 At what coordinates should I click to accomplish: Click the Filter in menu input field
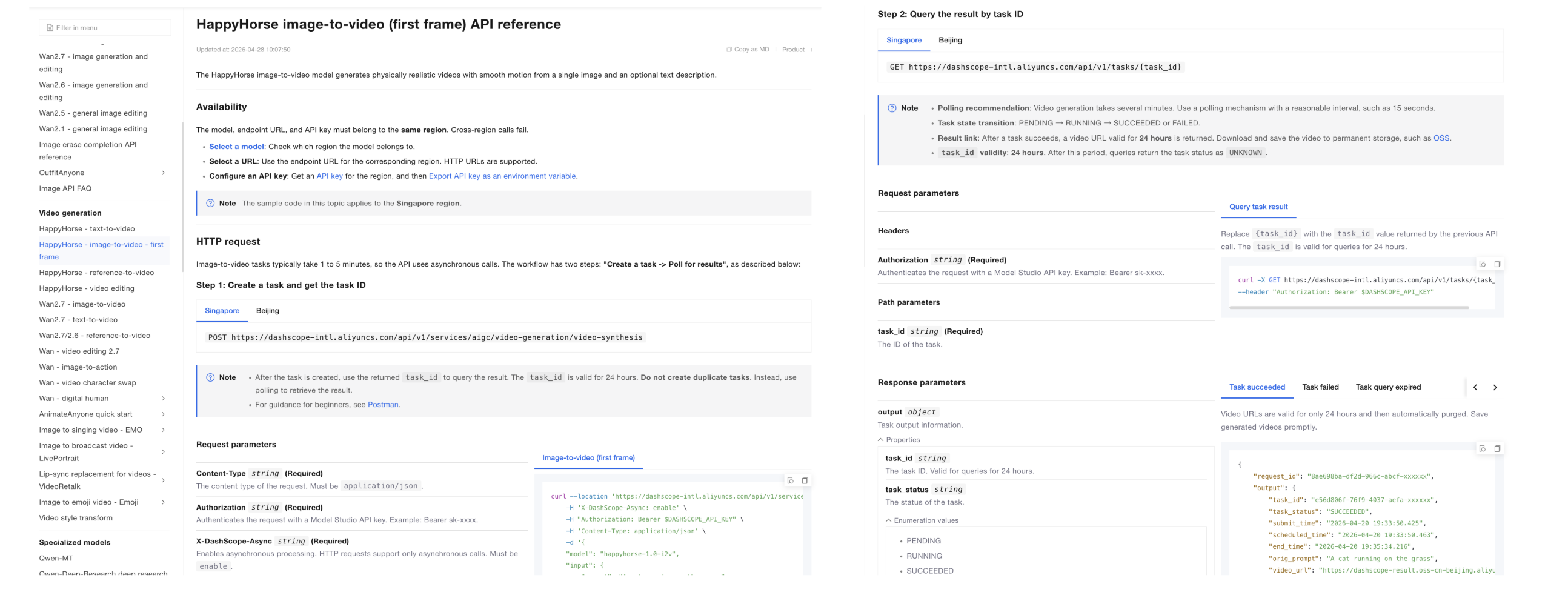(x=105, y=28)
